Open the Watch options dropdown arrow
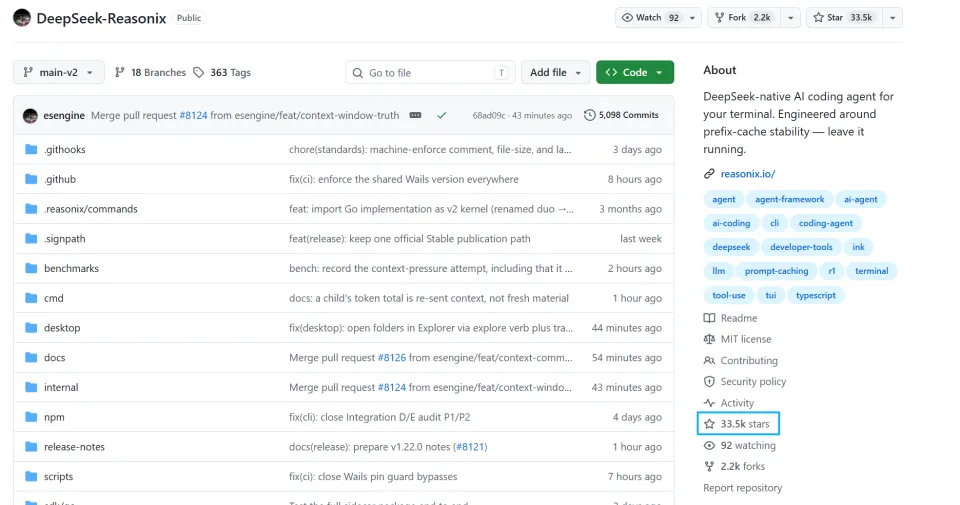Image resolution: width=960 pixels, height=505 pixels. [692, 18]
